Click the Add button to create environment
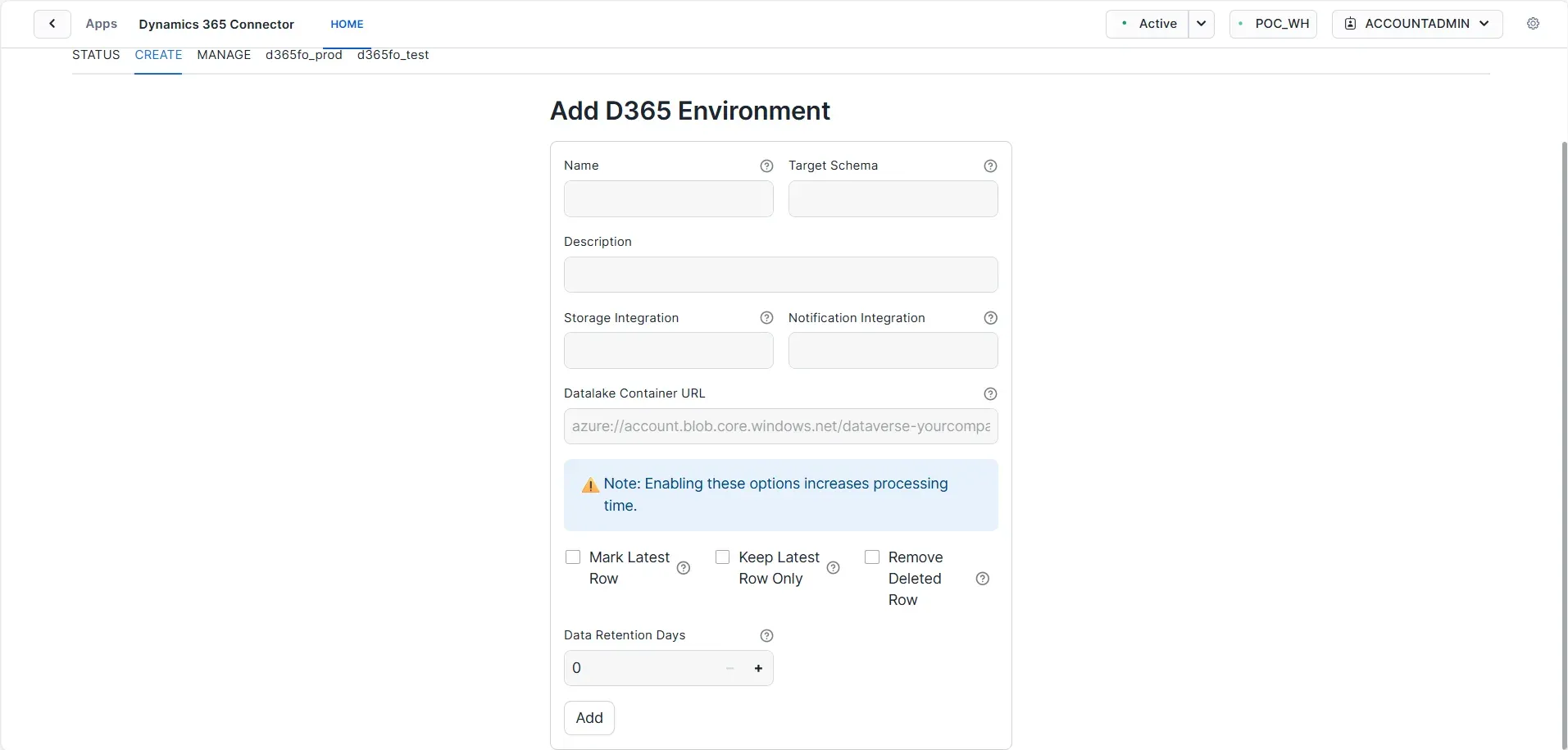This screenshot has width=1568, height=750. point(589,718)
